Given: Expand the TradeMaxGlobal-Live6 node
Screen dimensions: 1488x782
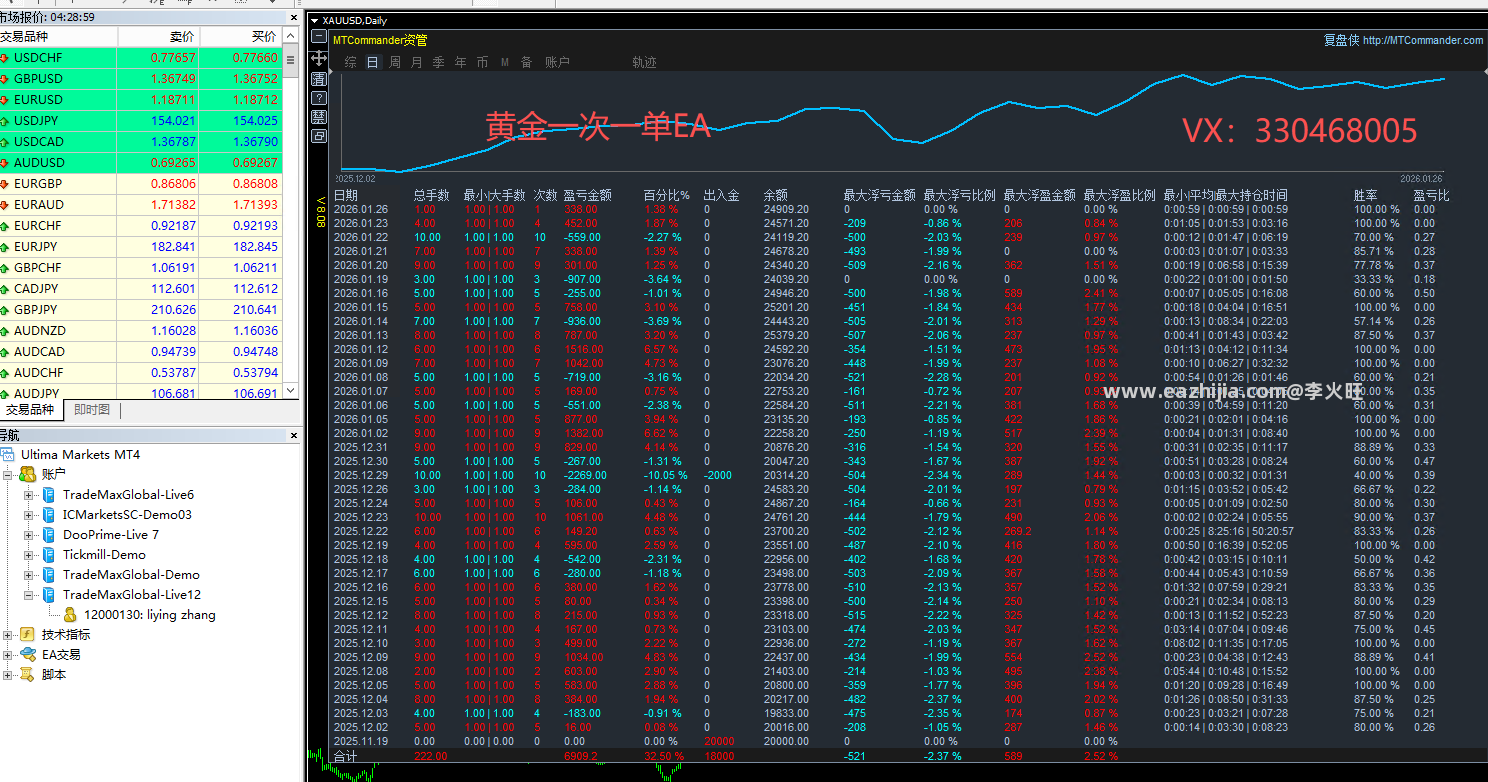Looking at the screenshot, I should pos(28,495).
